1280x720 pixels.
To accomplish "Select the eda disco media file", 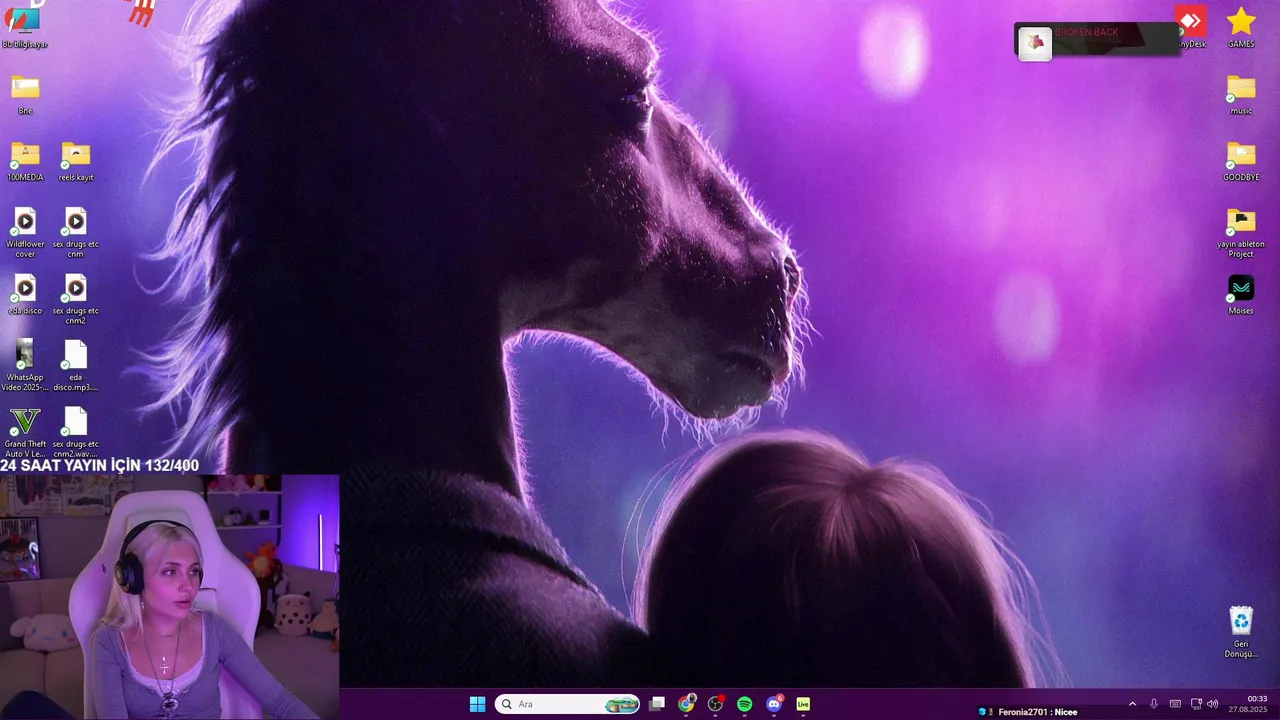I will point(25,295).
